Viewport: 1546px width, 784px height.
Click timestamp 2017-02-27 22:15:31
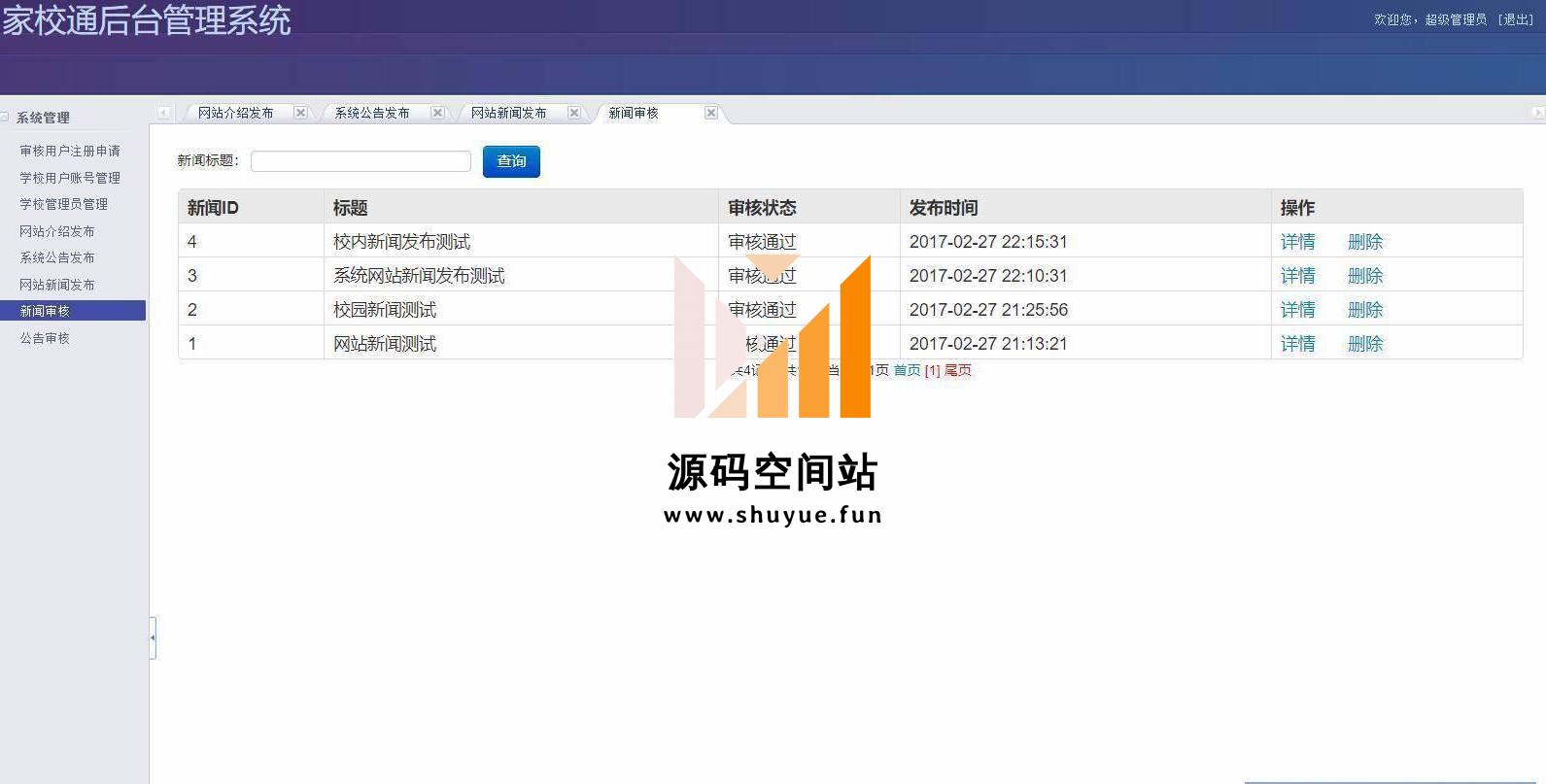click(x=988, y=242)
